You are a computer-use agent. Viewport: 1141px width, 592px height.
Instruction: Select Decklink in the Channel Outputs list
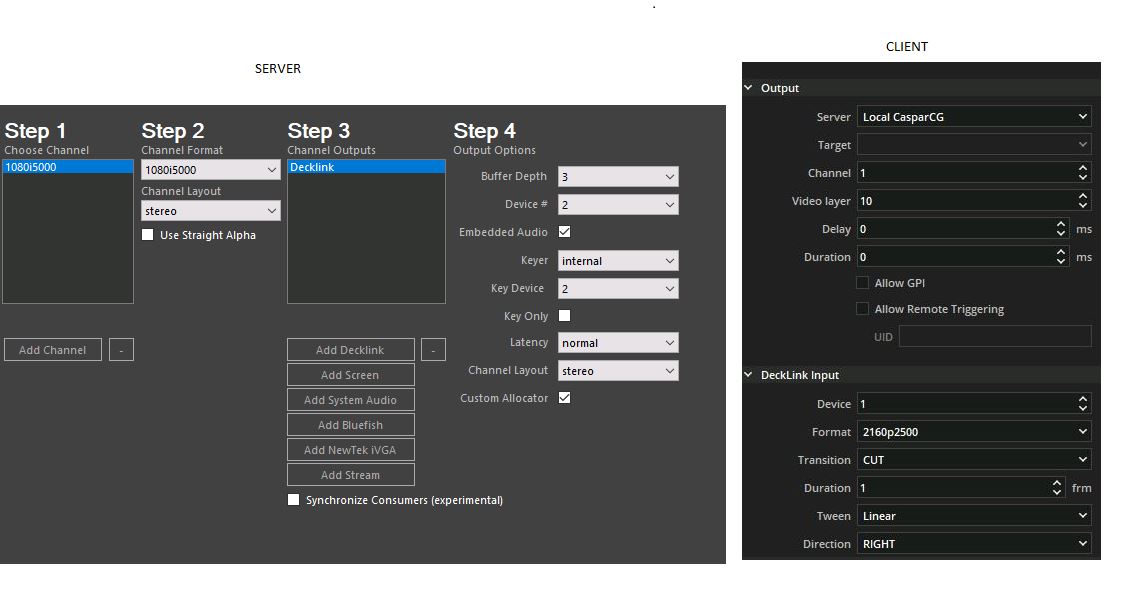(x=366, y=167)
